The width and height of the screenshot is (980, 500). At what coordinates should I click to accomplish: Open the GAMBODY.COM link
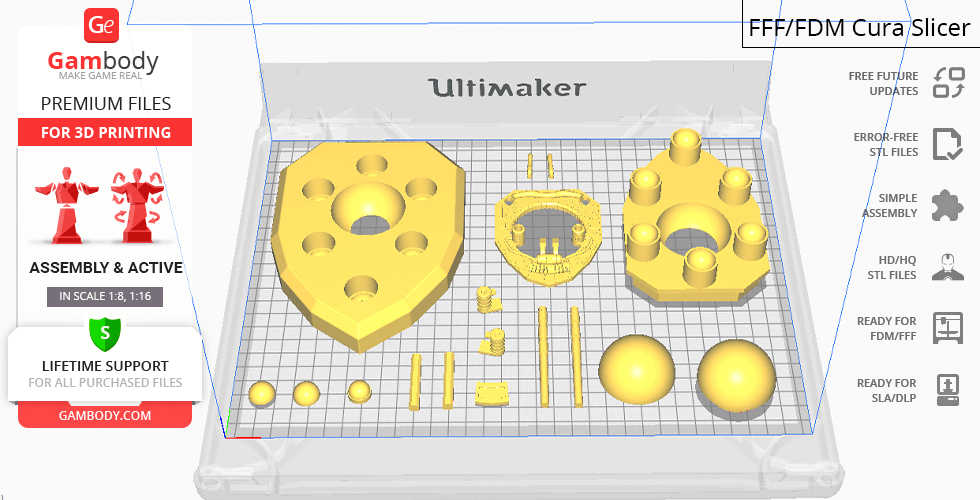[105, 415]
